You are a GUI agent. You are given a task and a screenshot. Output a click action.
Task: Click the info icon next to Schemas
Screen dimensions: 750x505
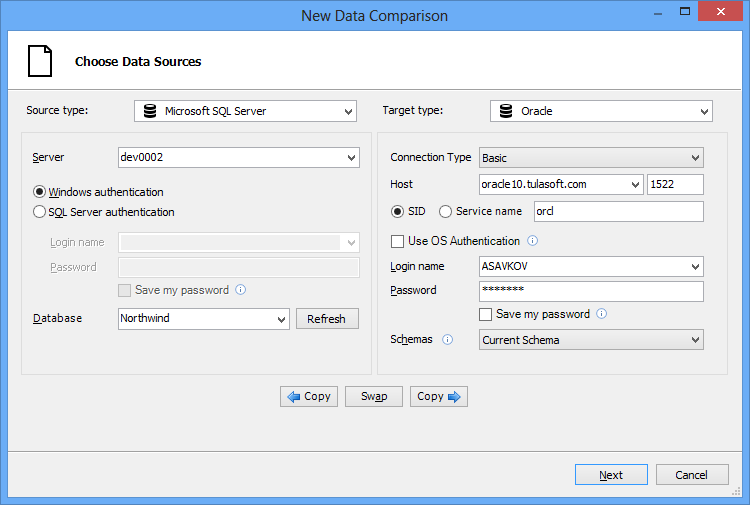[447, 340]
